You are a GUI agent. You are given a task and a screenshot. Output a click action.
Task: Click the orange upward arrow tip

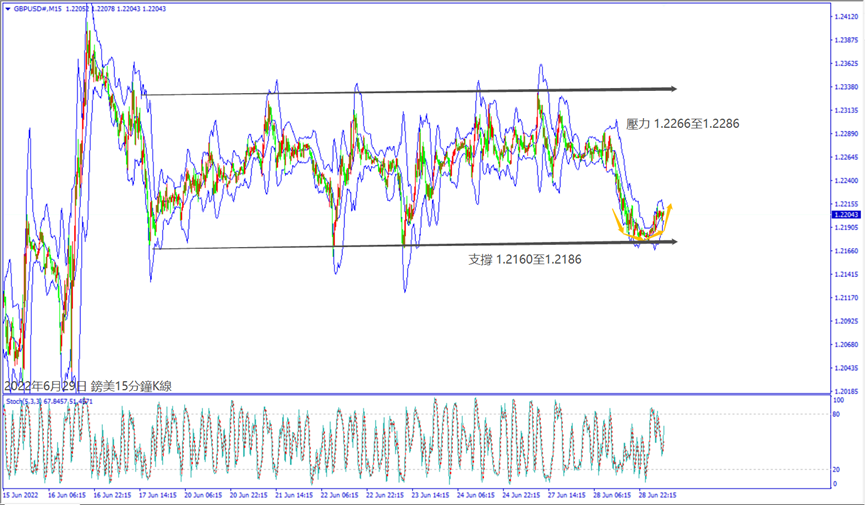tap(670, 206)
